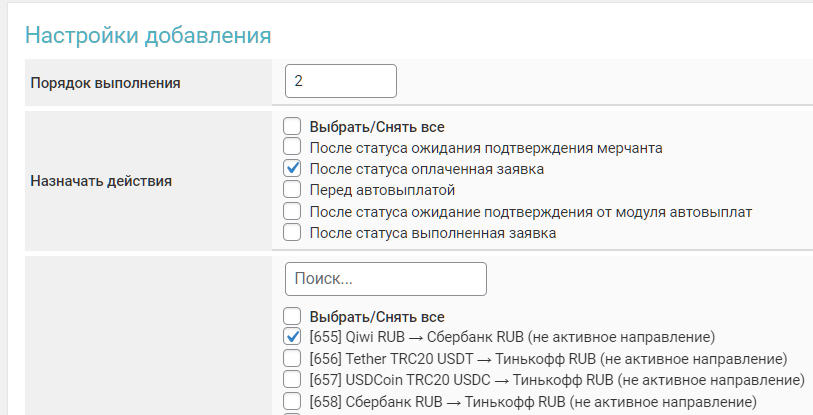Check the После статуса выполненная заявка checkbox

point(292,232)
